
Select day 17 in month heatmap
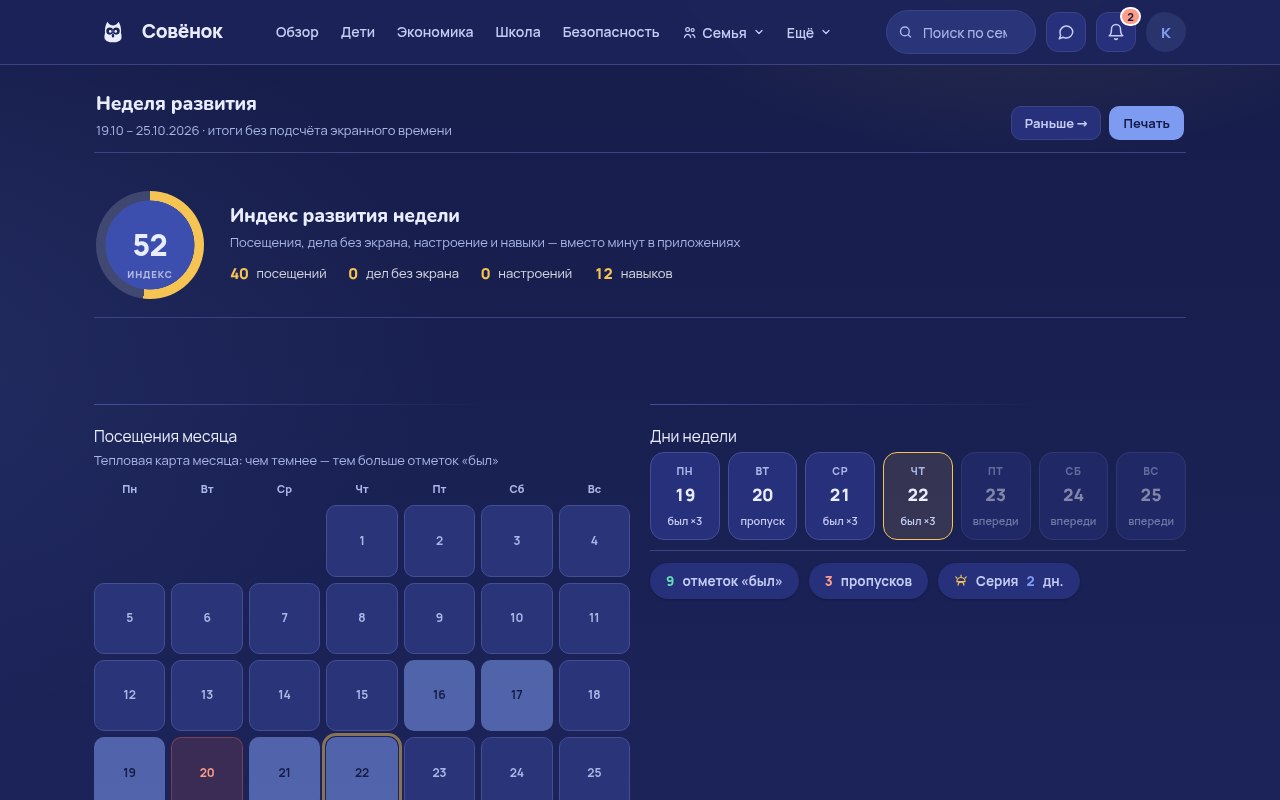(517, 695)
